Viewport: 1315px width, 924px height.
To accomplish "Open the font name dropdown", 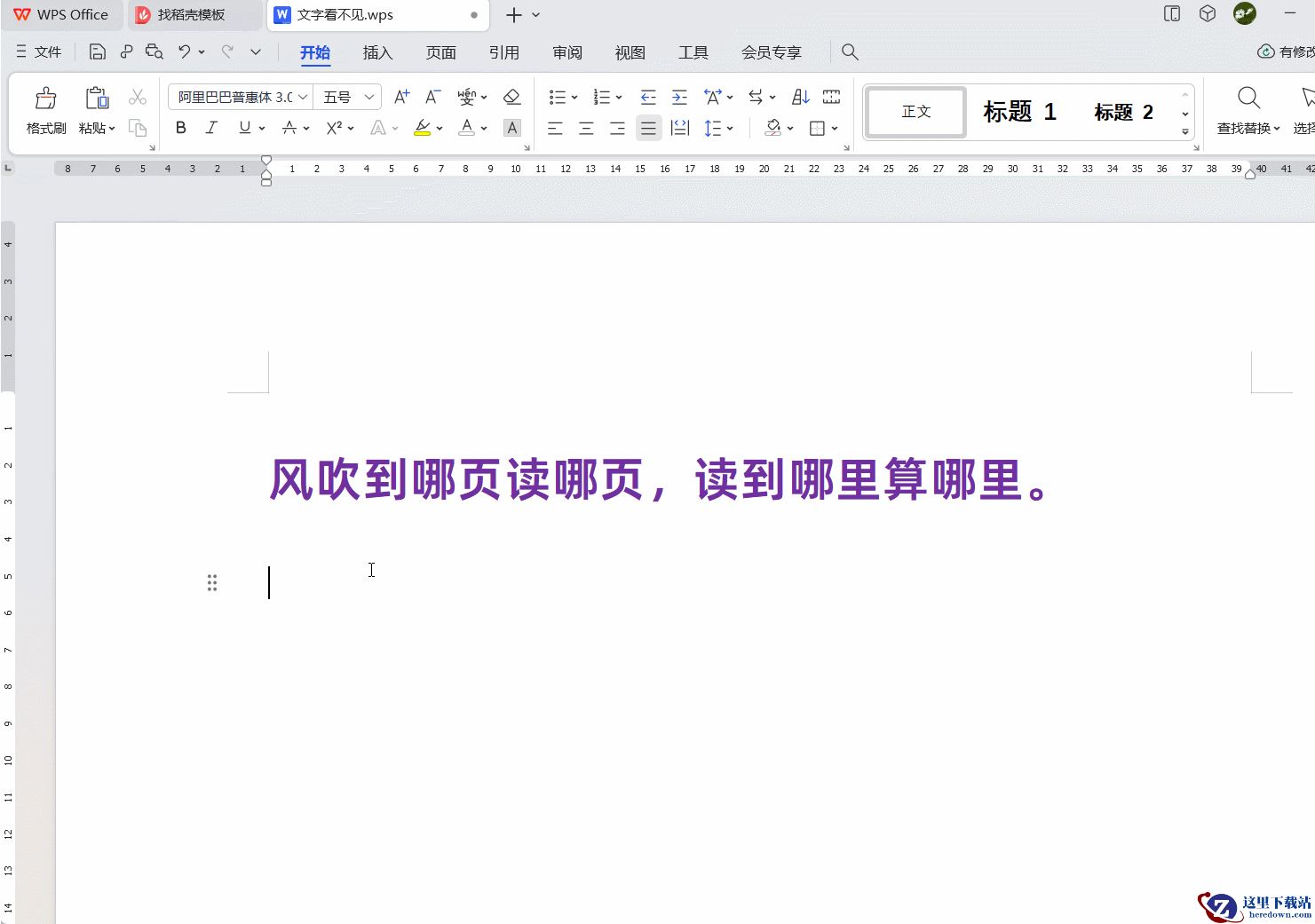I will tap(303, 97).
